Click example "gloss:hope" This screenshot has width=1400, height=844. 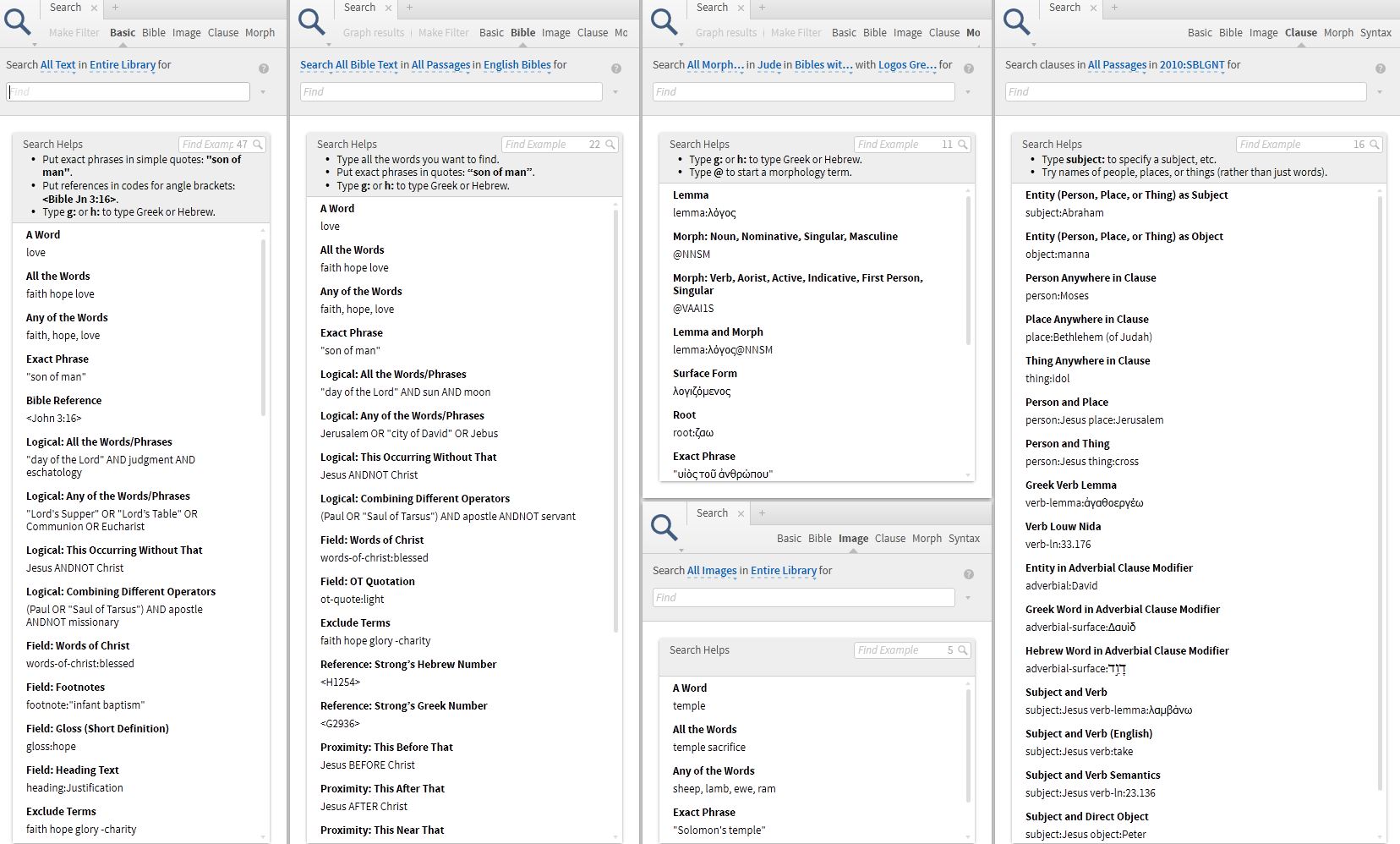51,747
